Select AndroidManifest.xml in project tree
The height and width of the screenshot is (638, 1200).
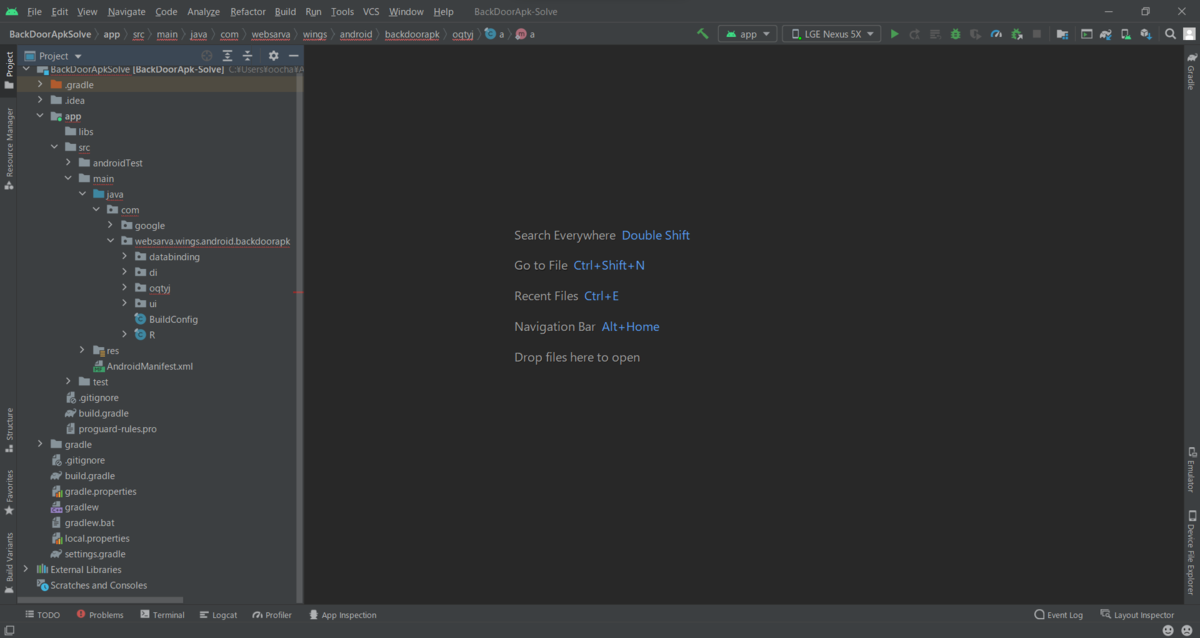142,366
